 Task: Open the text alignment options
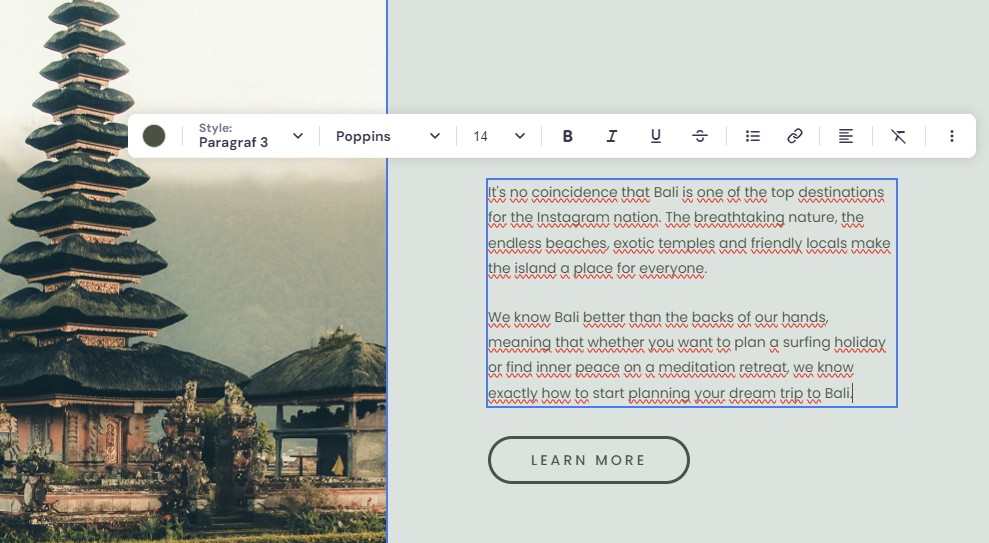pos(846,136)
